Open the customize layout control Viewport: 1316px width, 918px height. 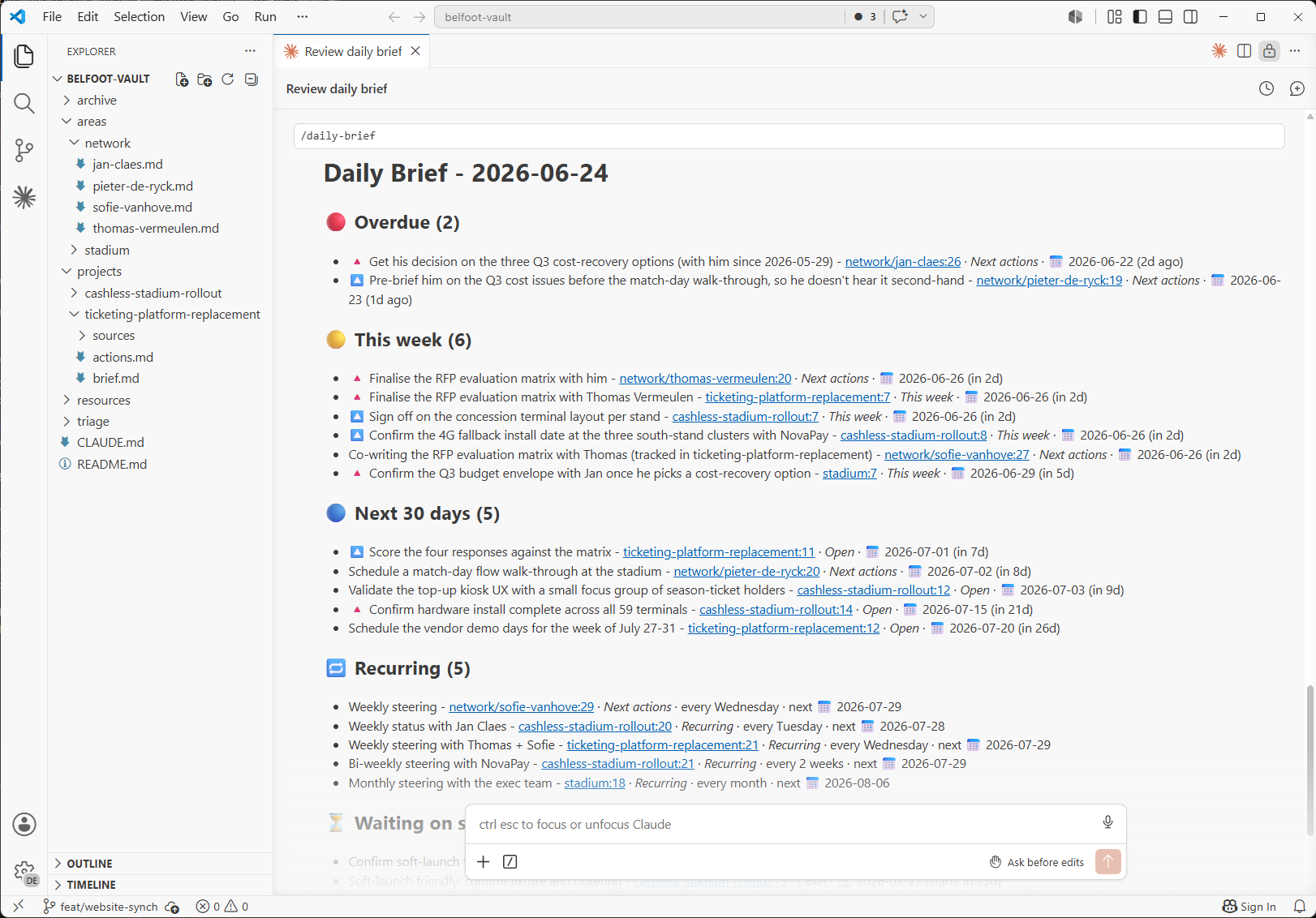(1115, 17)
